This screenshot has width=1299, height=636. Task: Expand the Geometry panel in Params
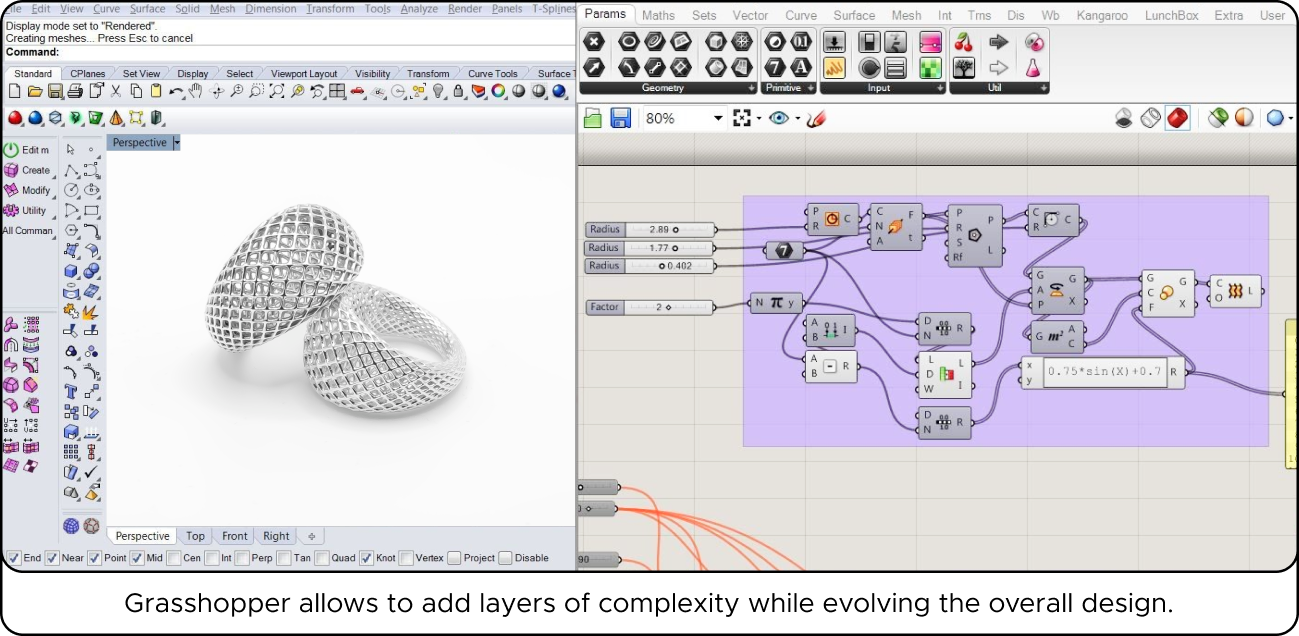click(750, 88)
